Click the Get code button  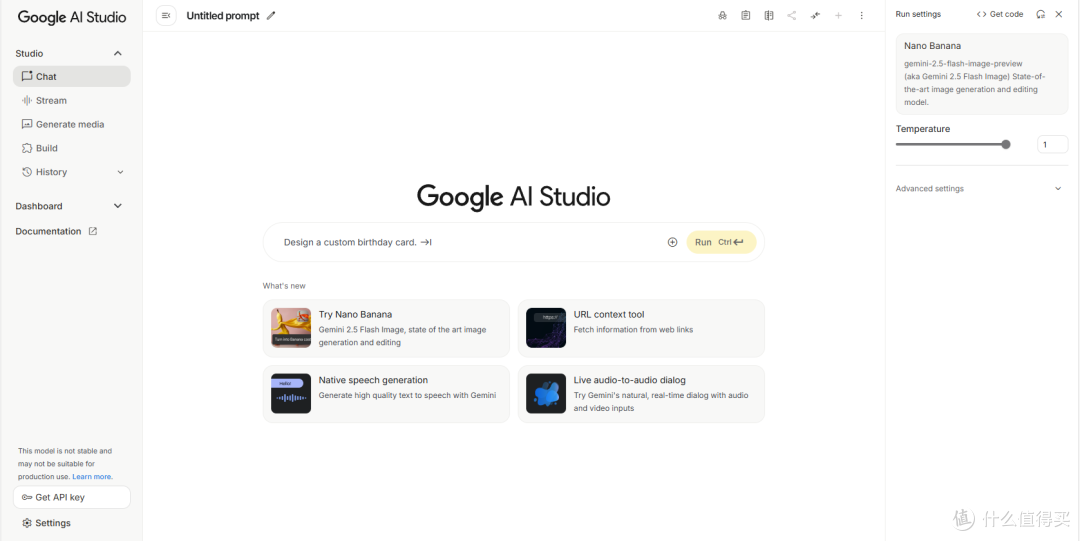1000,14
